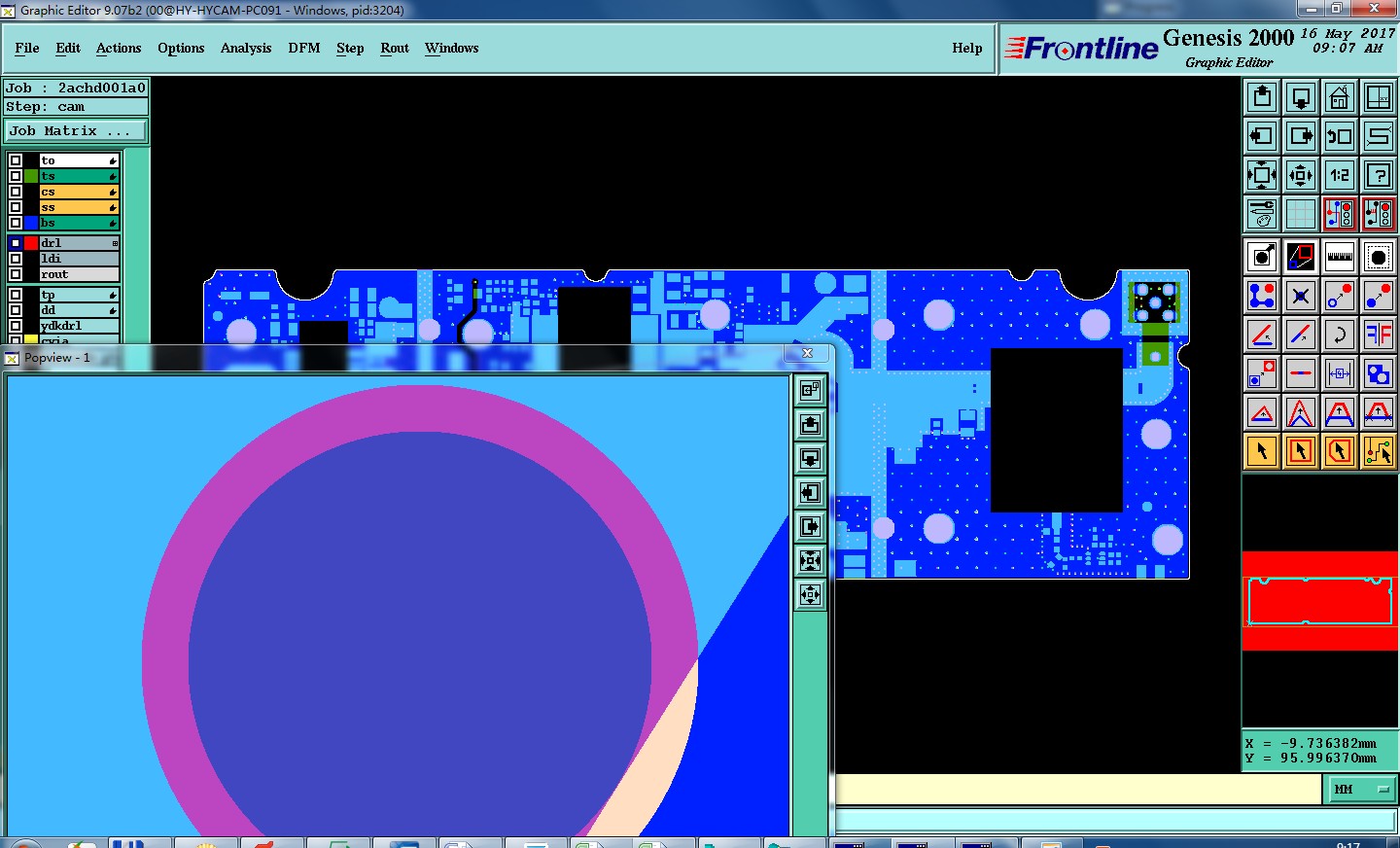Click the red color swatch of layer drl

tap(31, 243)
